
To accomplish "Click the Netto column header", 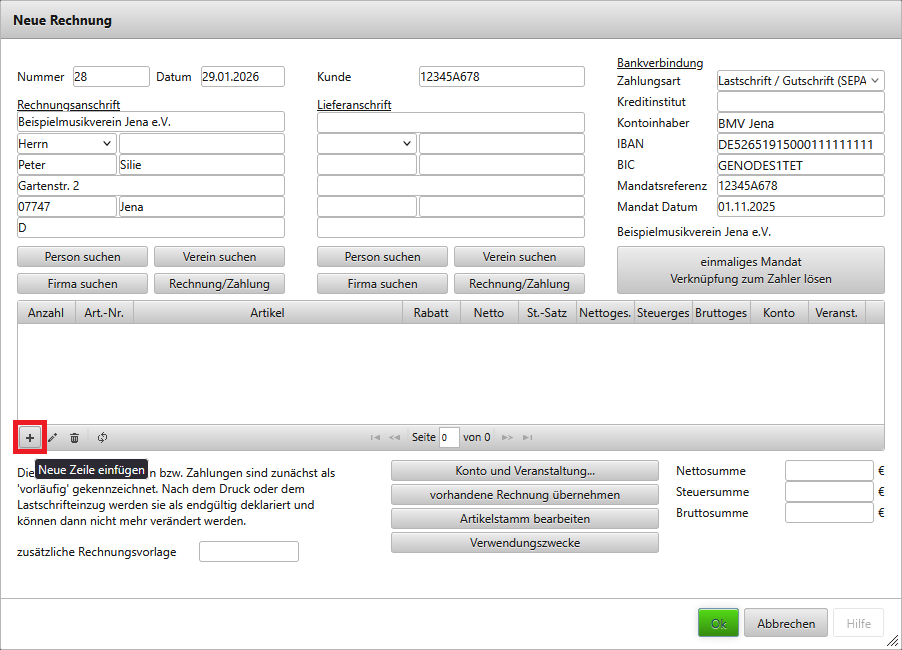I will click(488, 313).
